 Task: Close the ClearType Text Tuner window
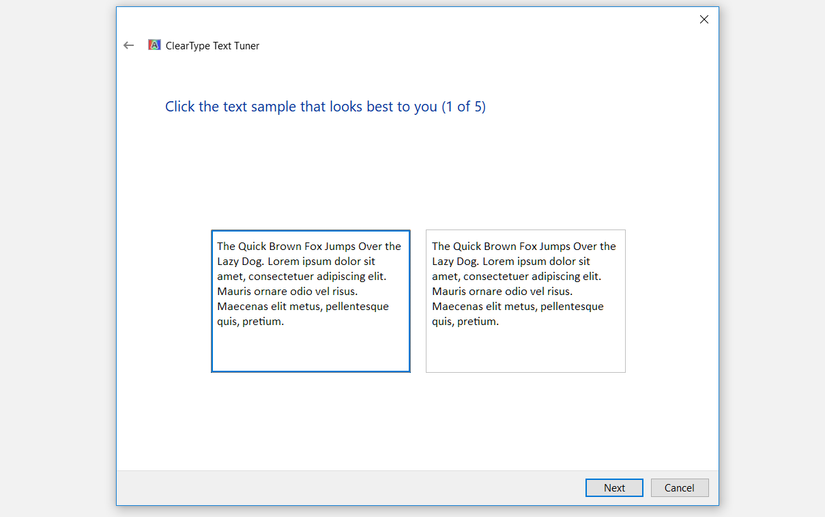704,19
